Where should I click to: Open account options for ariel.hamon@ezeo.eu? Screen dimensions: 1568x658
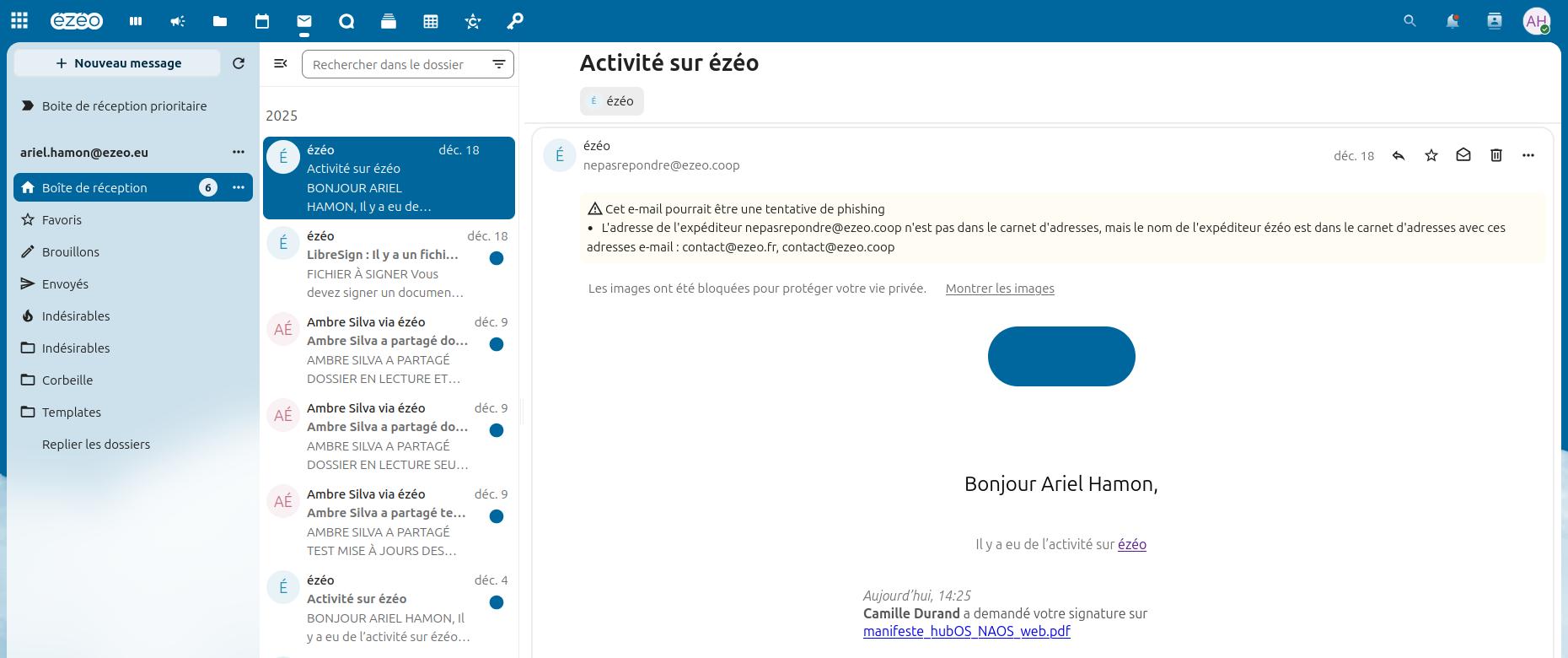(239, 152)
